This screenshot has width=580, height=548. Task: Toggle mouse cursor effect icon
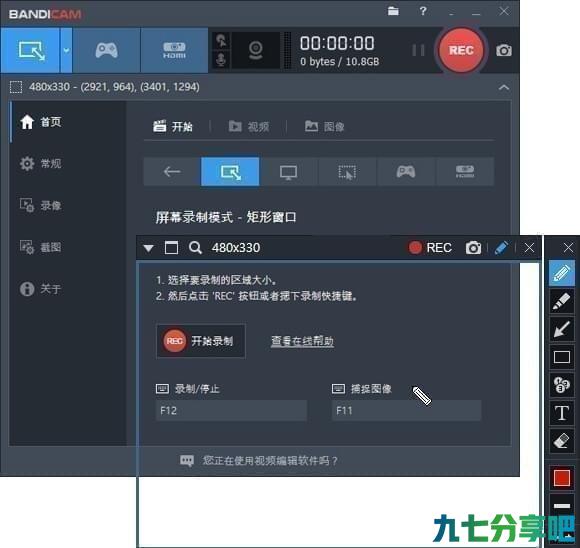(221, 41)
